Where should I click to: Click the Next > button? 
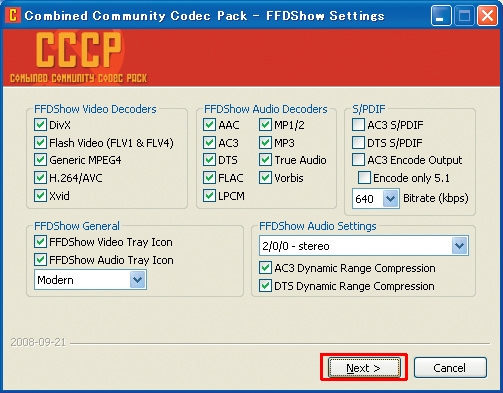[x=364, y=368]
